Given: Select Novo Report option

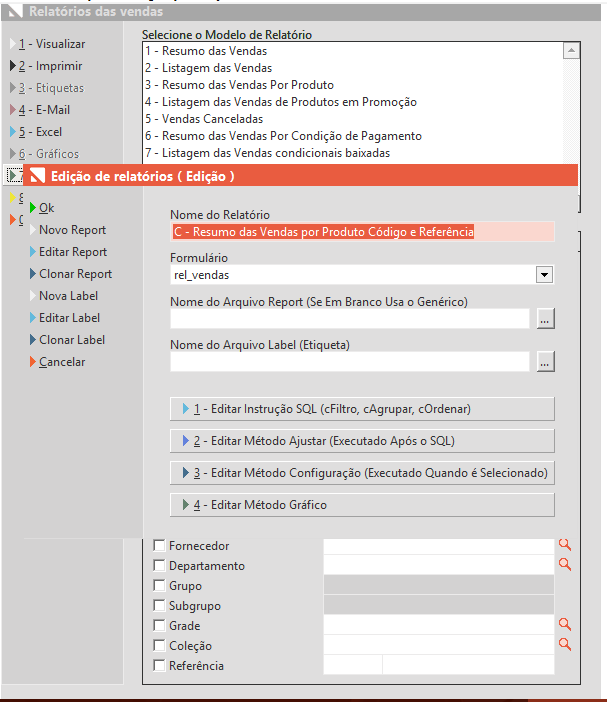Looking at the screenshot, I should point(68,230).
